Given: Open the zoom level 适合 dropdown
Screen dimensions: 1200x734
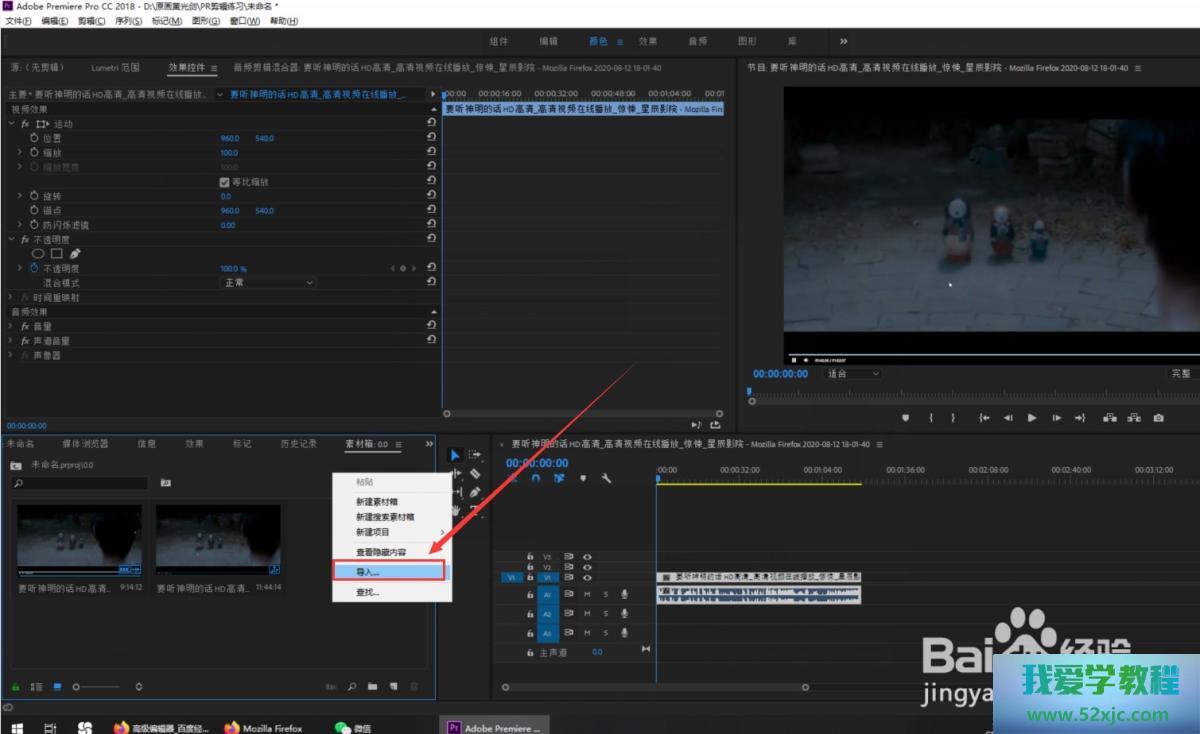Looking at the screenshot, I should point(852,373).
